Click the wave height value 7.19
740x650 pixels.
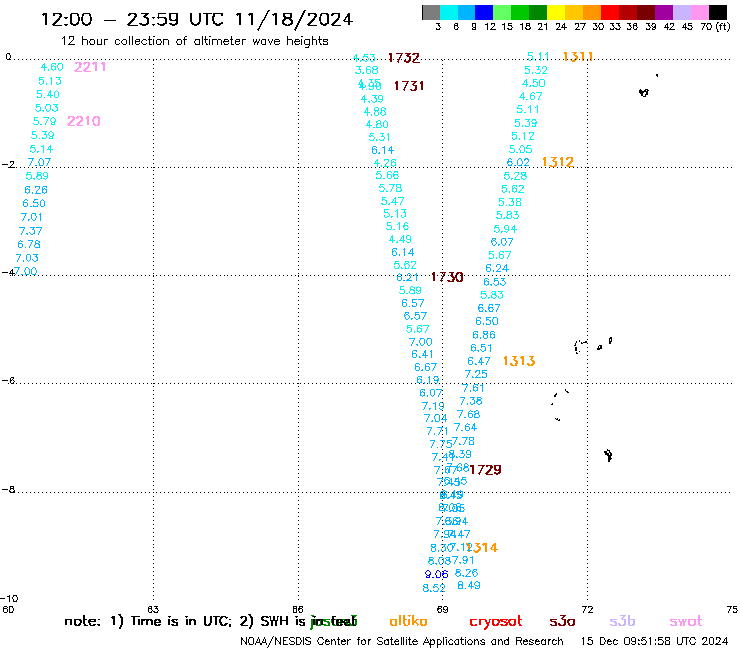(x=433, y=406)
